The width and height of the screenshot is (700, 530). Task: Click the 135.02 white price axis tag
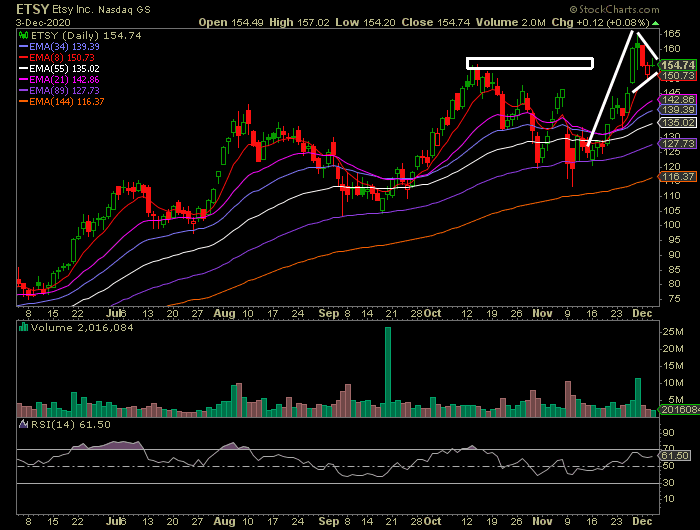[x=678, y=122]
